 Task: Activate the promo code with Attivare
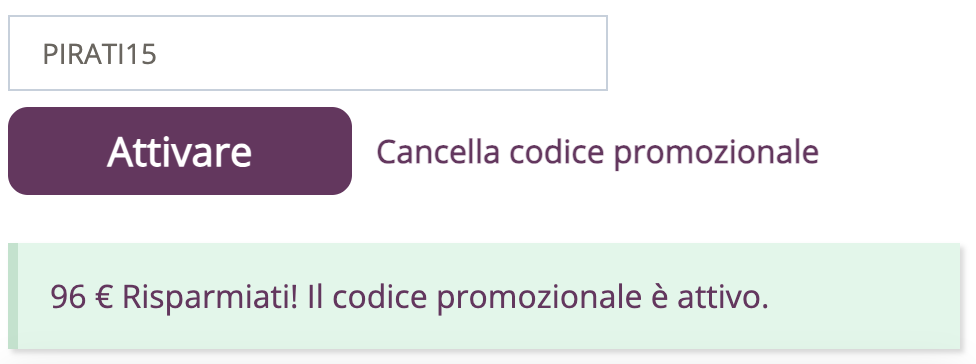(x=180, y=151)
